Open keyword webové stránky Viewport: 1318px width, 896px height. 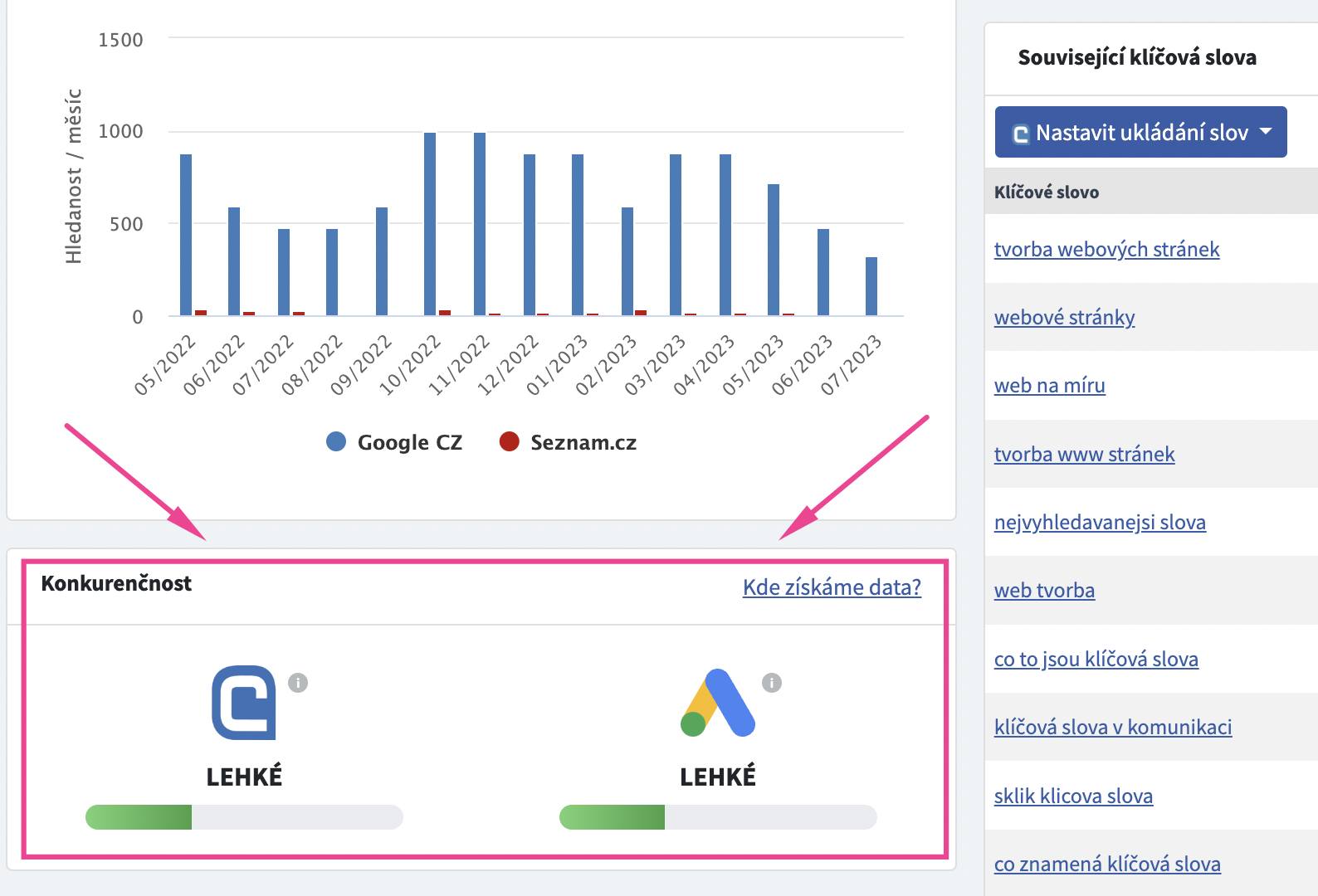(x=1064, y=318)
